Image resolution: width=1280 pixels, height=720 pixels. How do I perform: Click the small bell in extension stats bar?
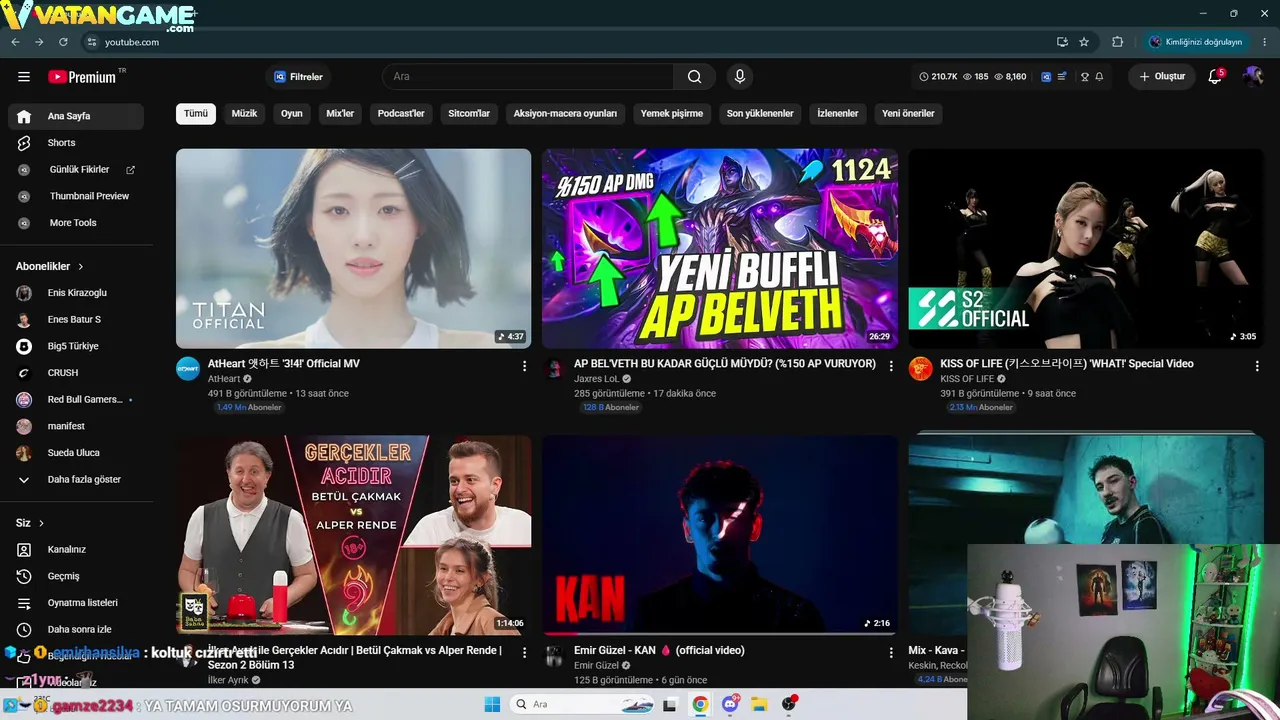point(1099,77)
